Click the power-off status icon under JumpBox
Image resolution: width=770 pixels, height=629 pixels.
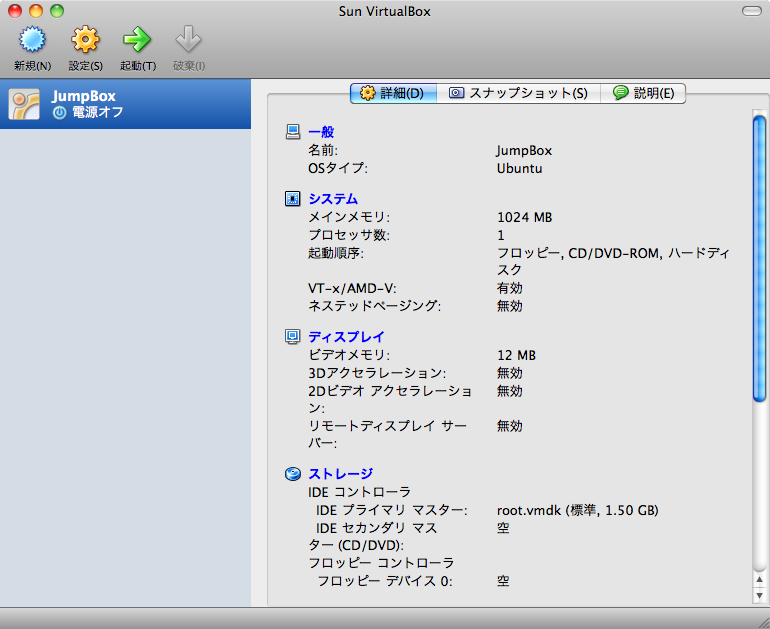(59, 113)
